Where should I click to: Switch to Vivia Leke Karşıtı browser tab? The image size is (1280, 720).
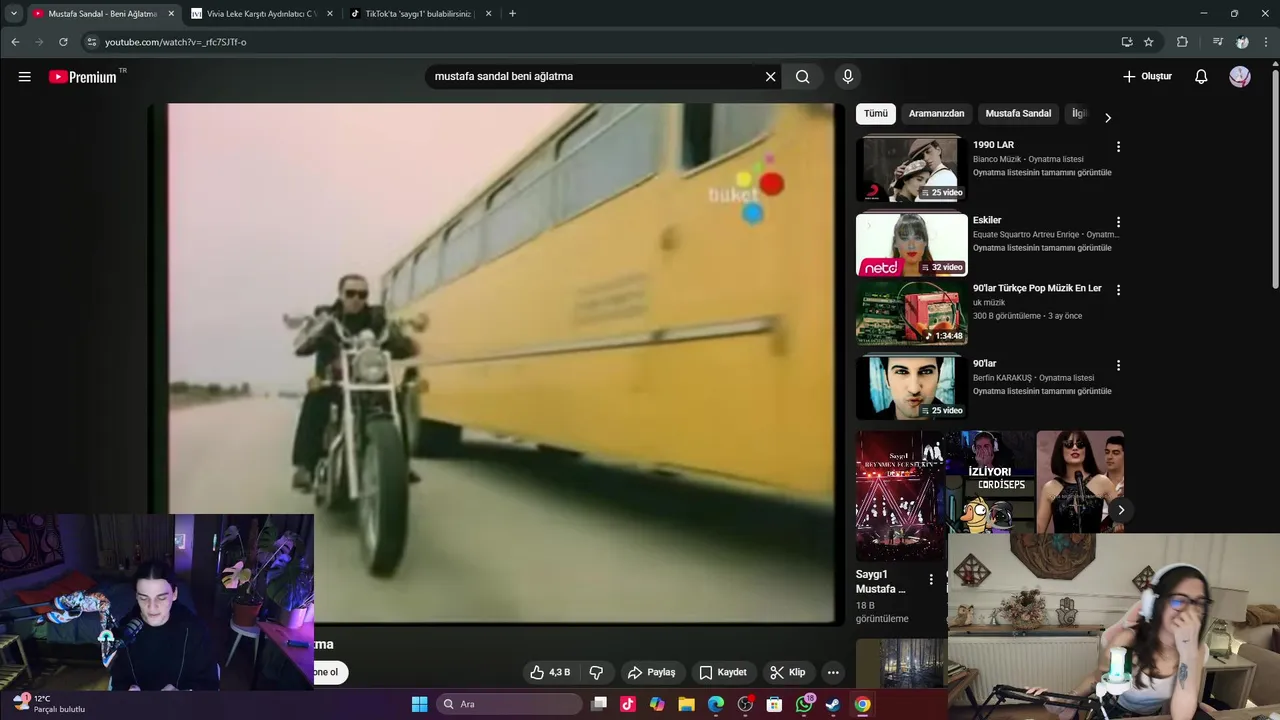262,14
